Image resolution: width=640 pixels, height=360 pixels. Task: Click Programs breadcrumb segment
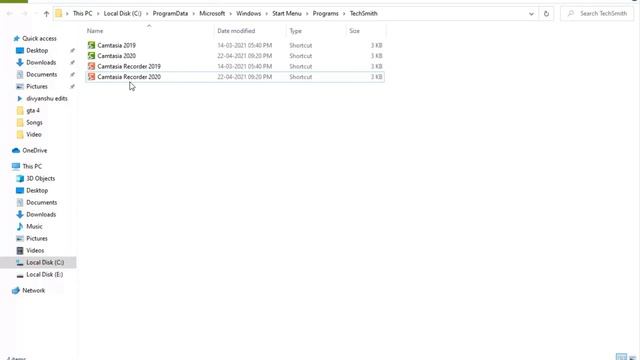pos(325,13)
